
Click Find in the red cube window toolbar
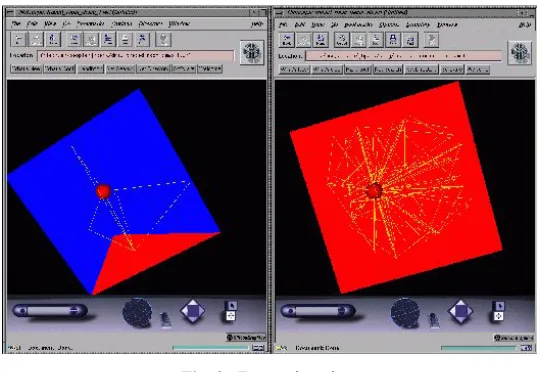tap(410, 40)
